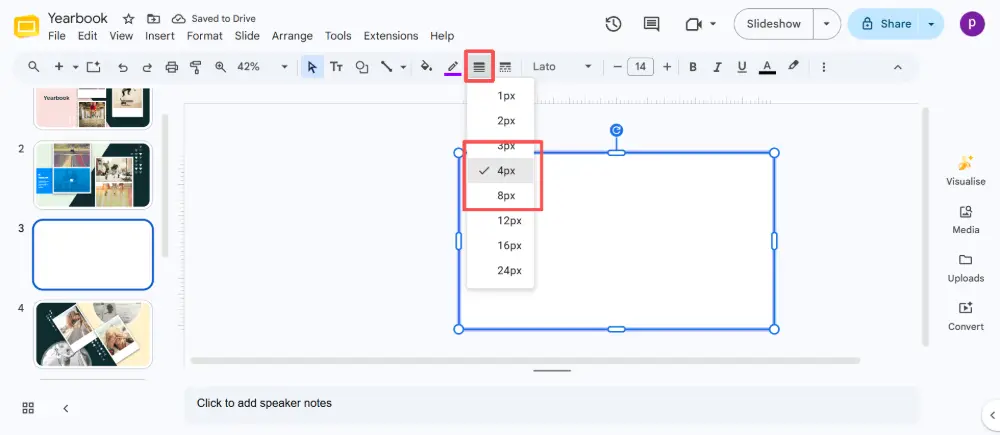Print the presentation

point(172,67)
